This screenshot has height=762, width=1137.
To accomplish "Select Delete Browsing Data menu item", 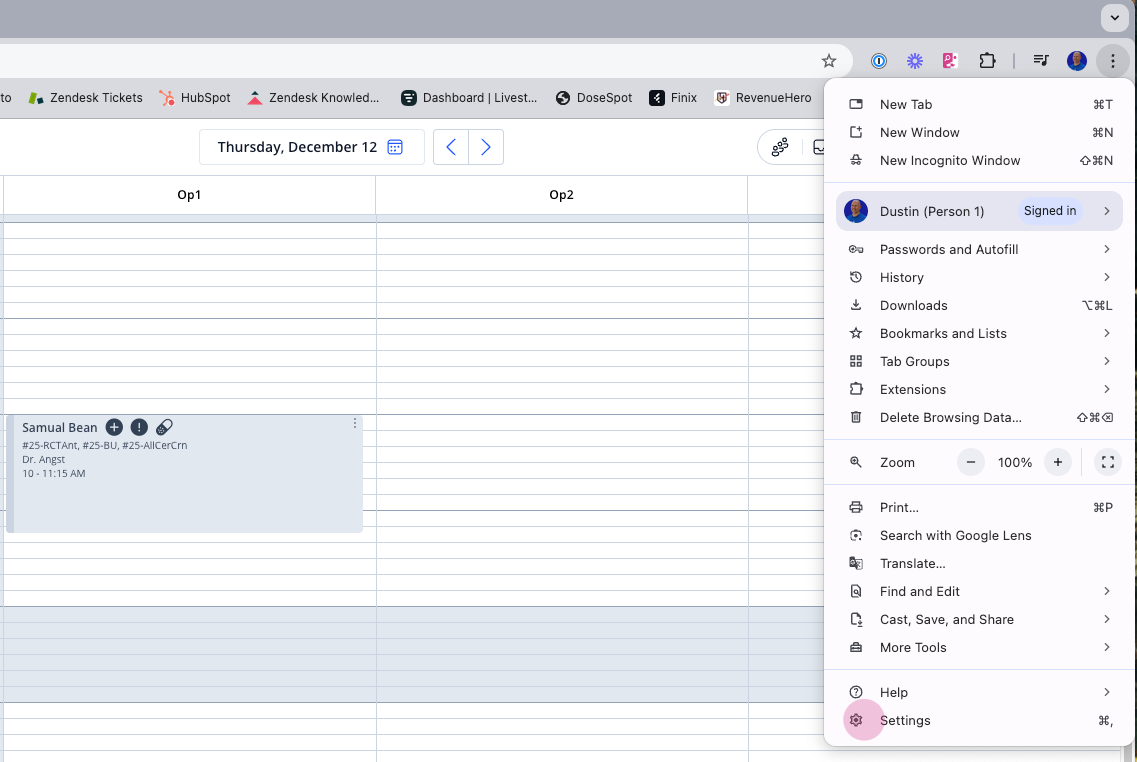I will [979, 418].
